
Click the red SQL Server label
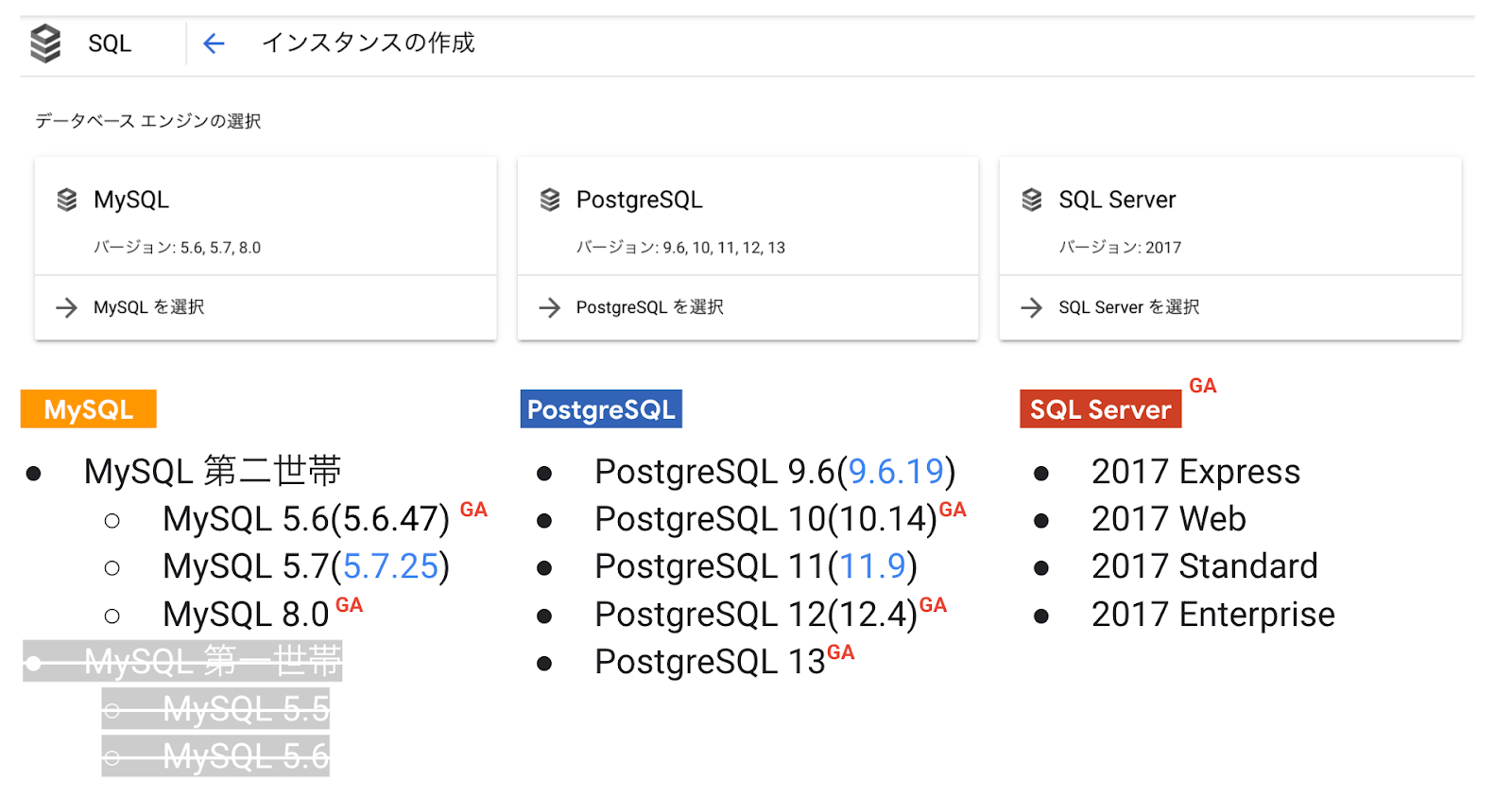pyautogui.click(x=1100, y=409)
